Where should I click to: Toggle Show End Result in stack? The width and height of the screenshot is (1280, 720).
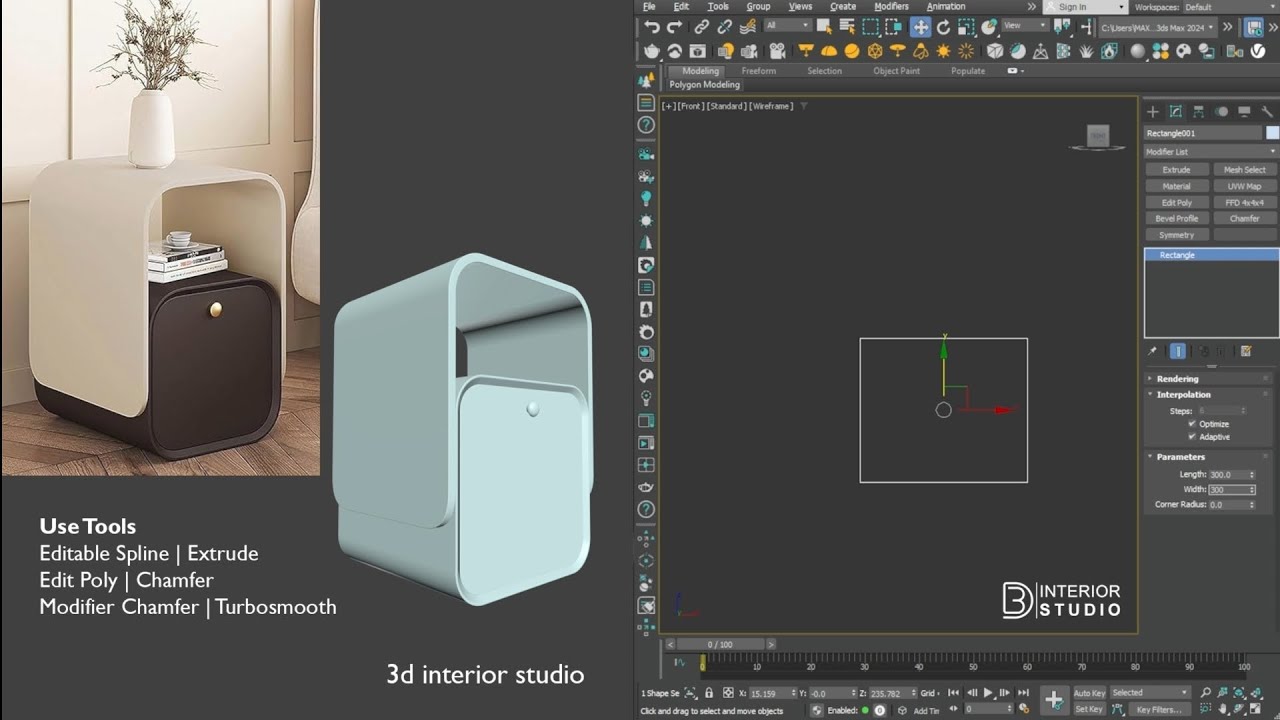point(1178,351)
